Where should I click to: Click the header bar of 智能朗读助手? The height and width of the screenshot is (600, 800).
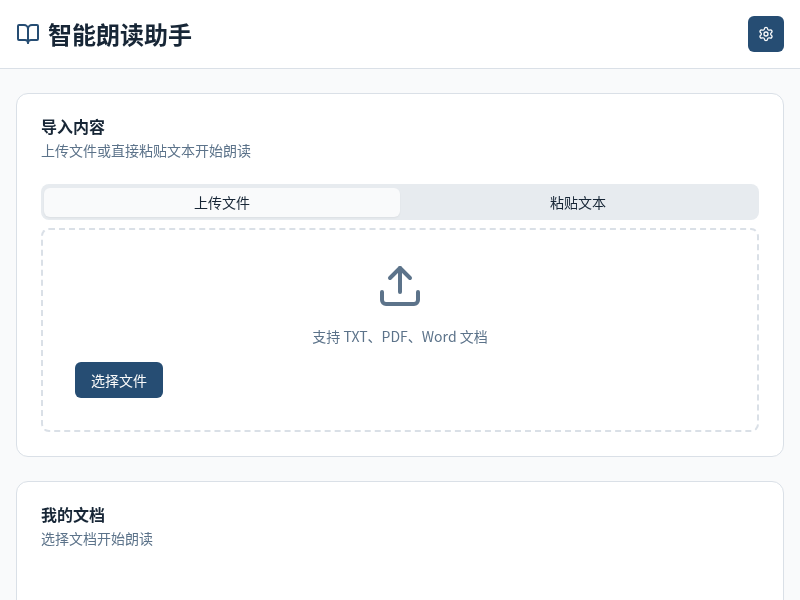point(400,34)
